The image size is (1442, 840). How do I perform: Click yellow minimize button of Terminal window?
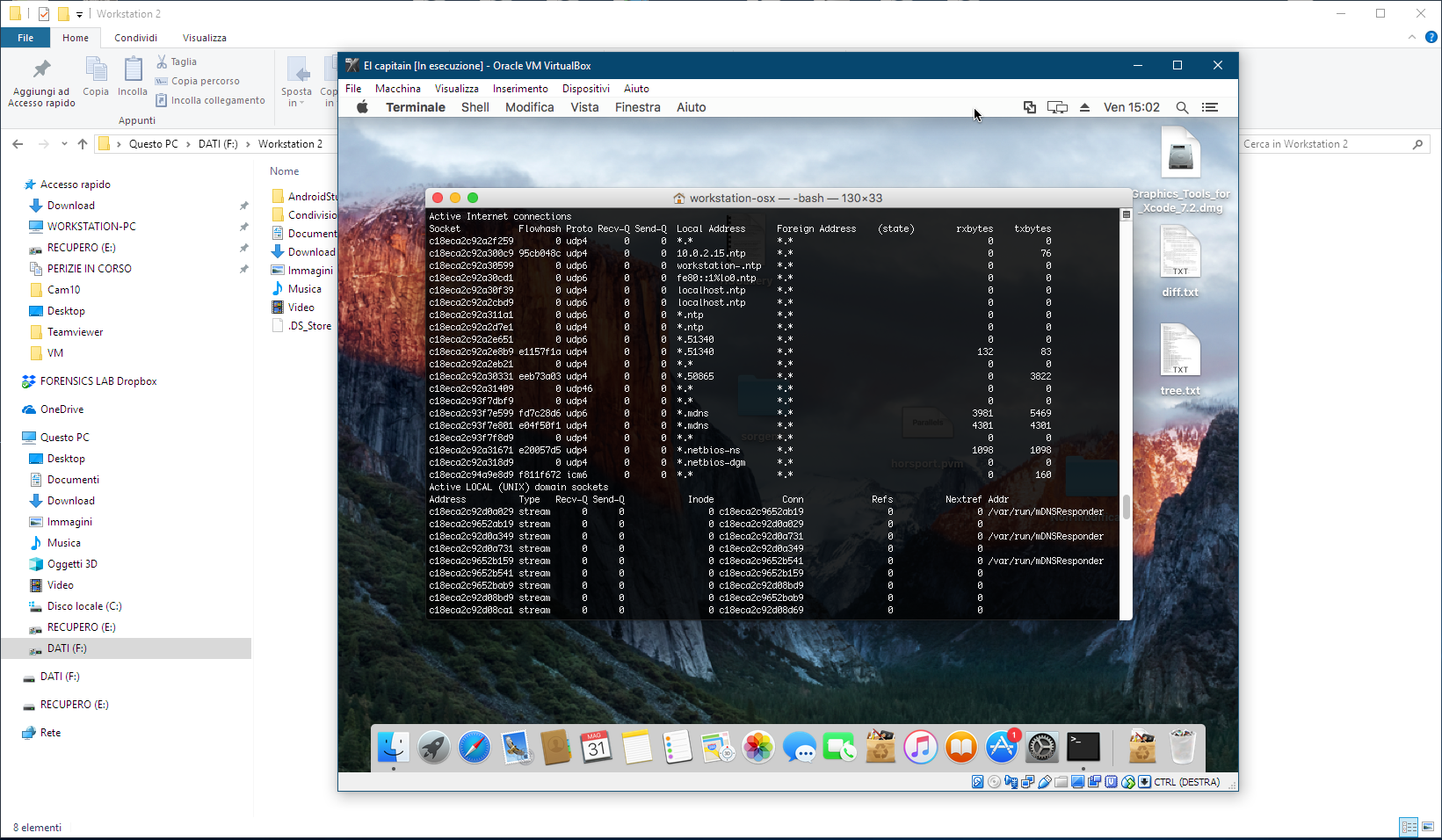point(455,198)
